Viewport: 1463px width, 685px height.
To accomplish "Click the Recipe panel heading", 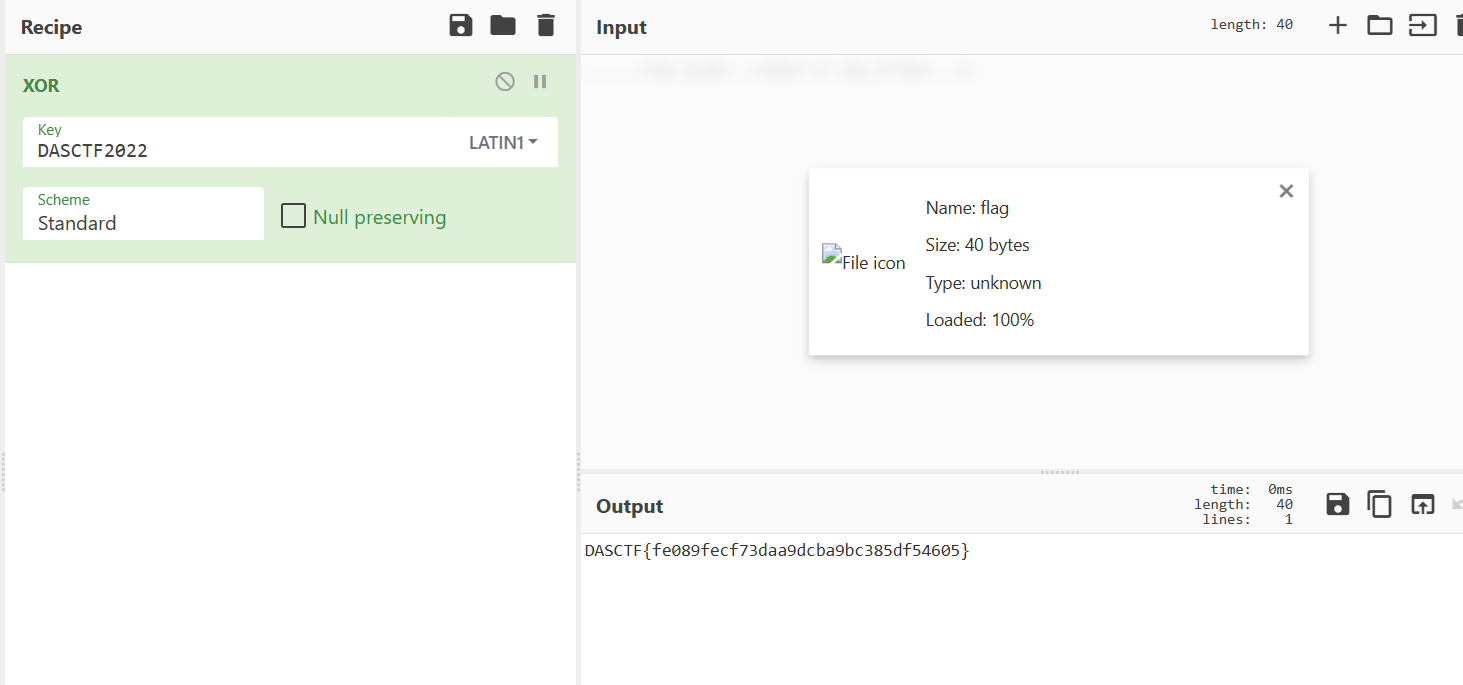I will tap(51, 27).
